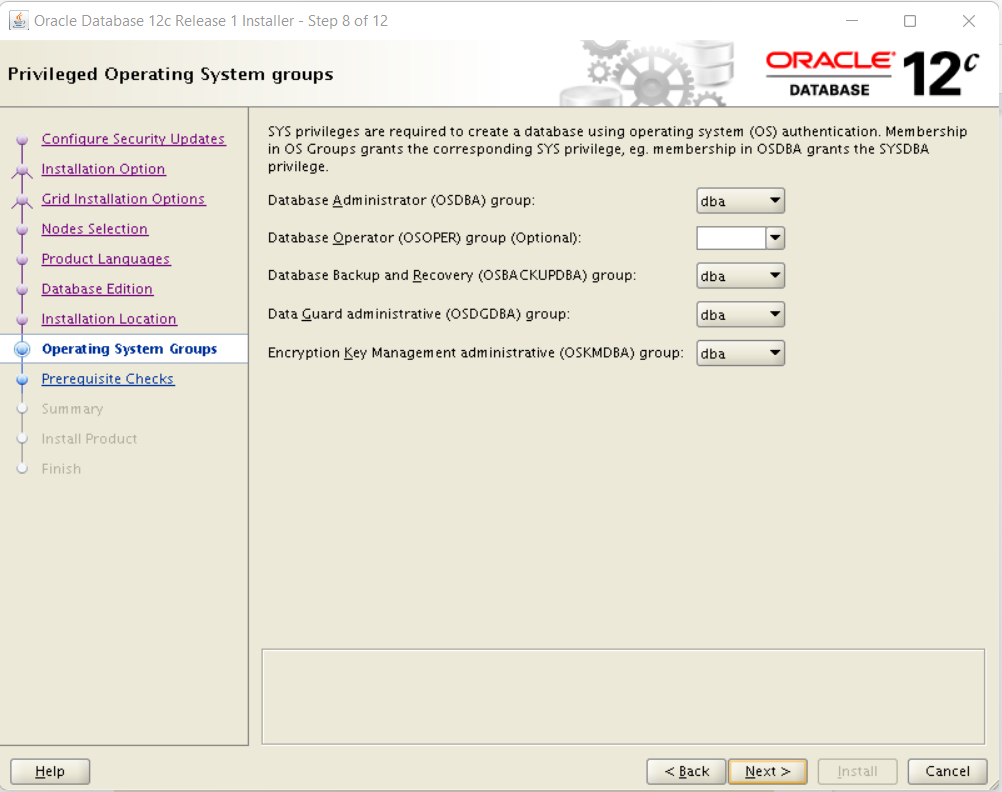
Task: Open Product Languages step
Action: 106,259
